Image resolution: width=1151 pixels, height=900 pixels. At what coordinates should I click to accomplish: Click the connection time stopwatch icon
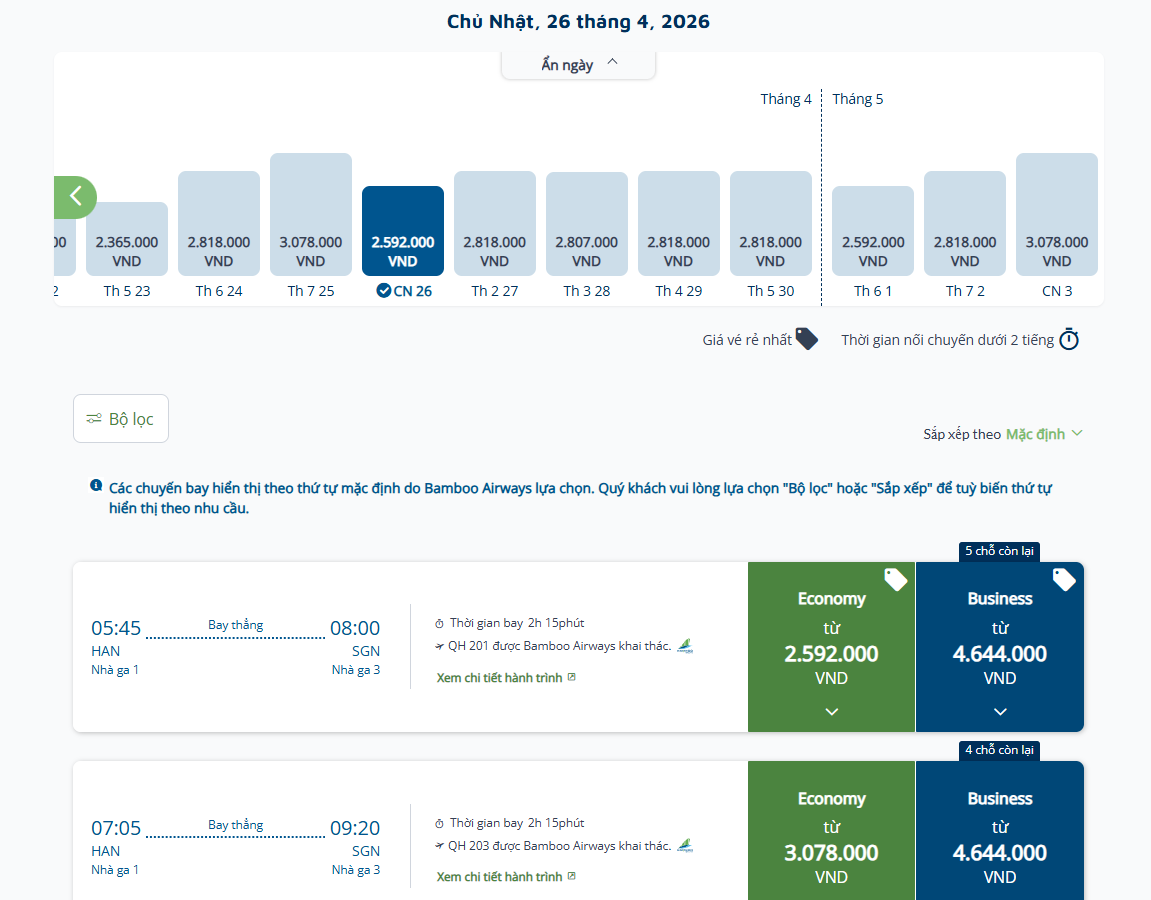[1069, 339]
